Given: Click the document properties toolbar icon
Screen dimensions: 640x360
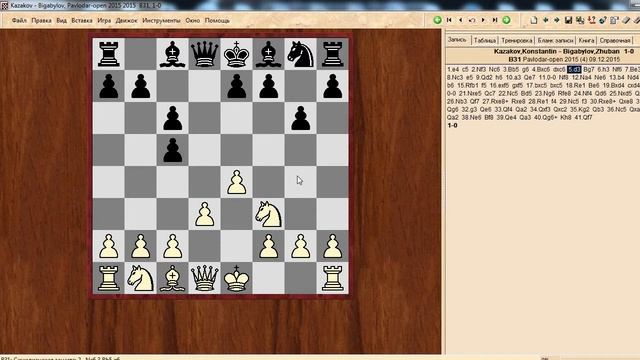Looking at the screenshot, I should [x=614, y=20].
